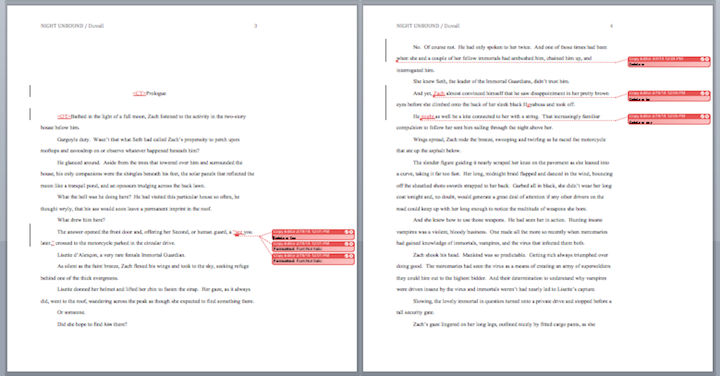Accept the 'Deleted: See' change balloon on page 3
Screen dimensions: 720x376
point(347,232)
